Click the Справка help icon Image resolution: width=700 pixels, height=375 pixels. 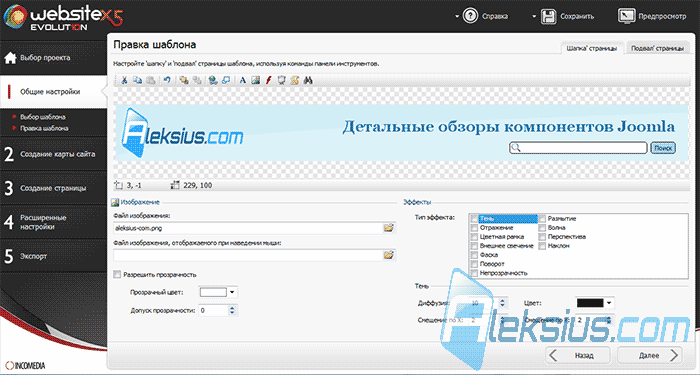[x=470, y=16]
